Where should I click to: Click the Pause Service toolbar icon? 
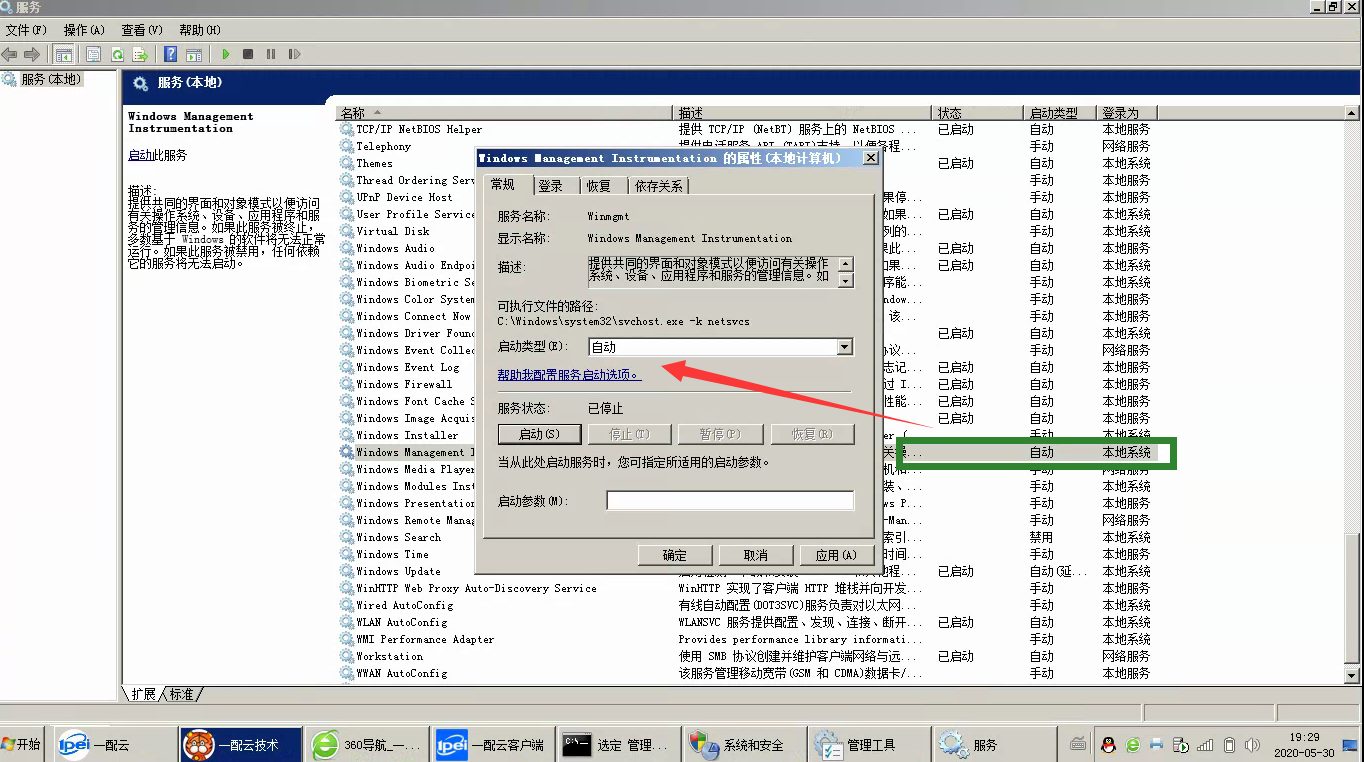[271, 54]
